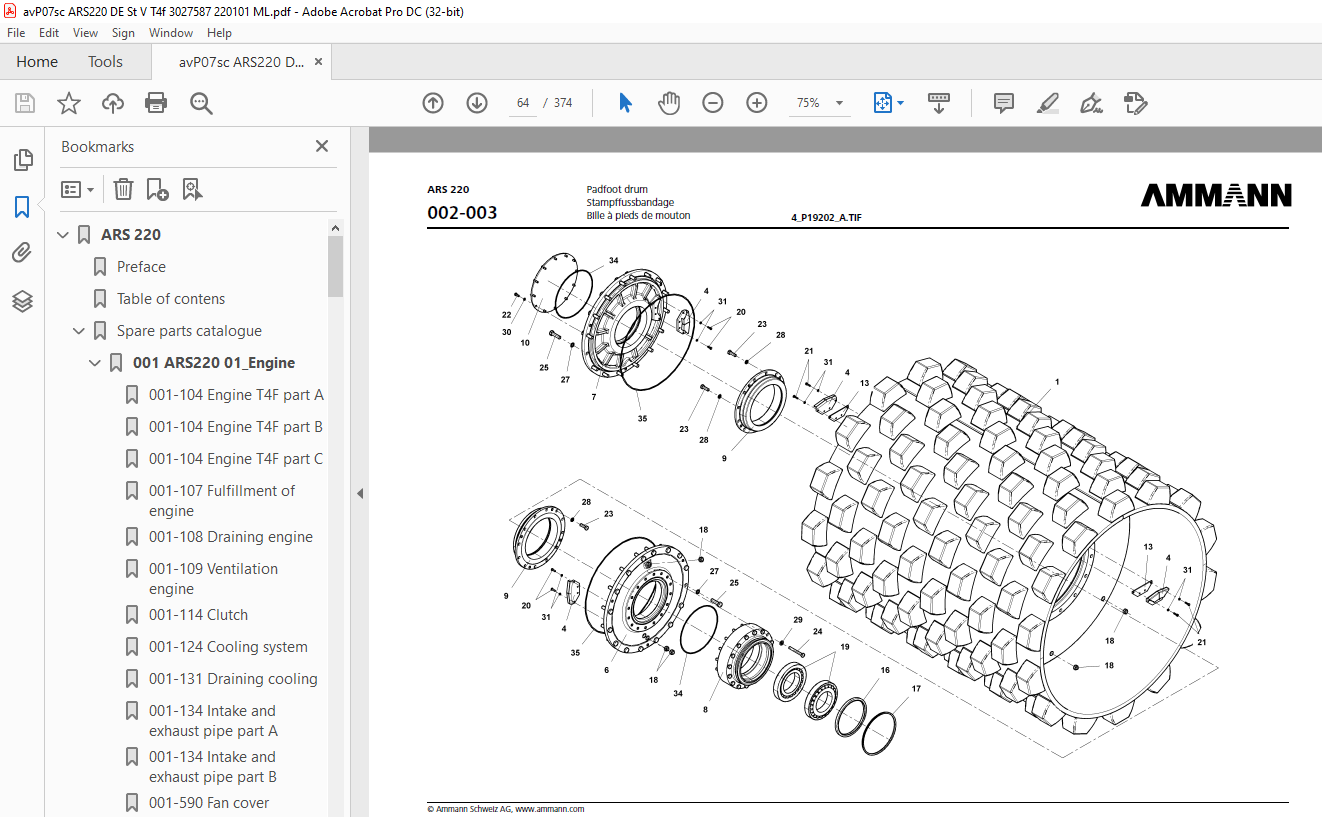Viewport: 1322px width, 817px height.
Task: Click the page number field showing 64
Action: pos(523,103)
